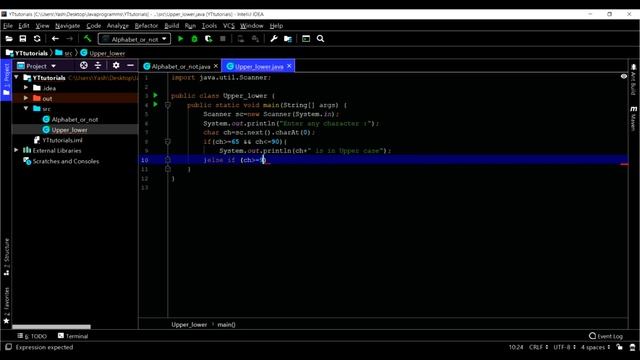640x360 pixels.
Task: Click the Upper_lower breadcrumb at editor bottom
Action: click(x=189, y=324)
